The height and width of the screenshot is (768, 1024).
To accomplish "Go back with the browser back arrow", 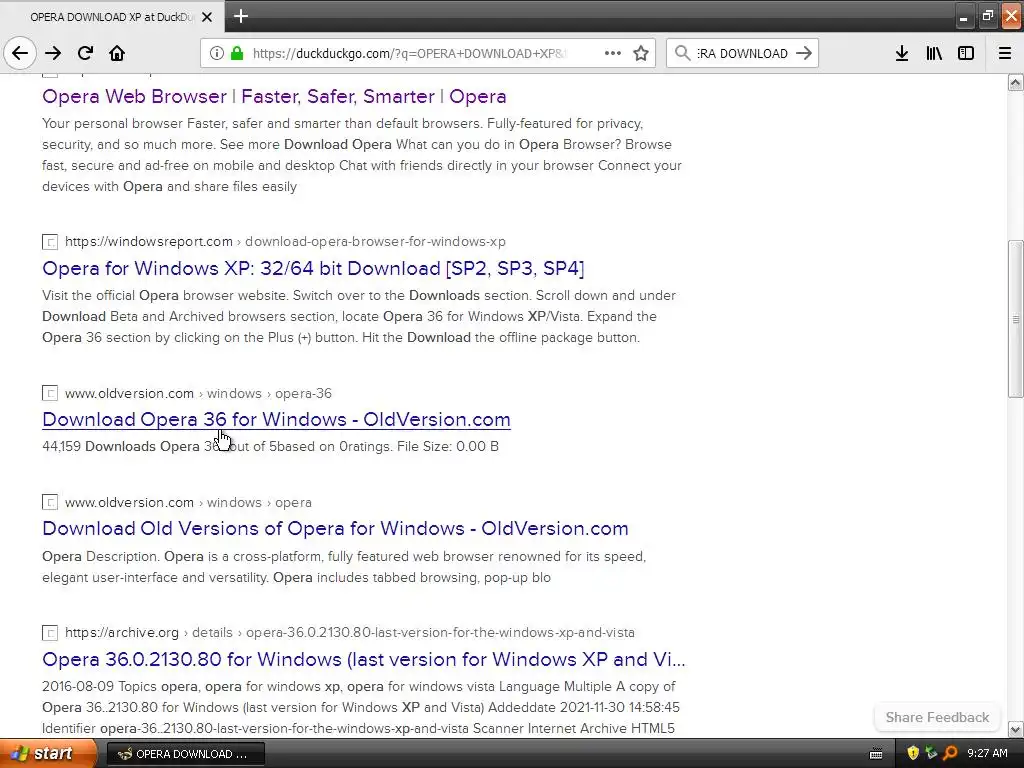I will pos(20,53).
